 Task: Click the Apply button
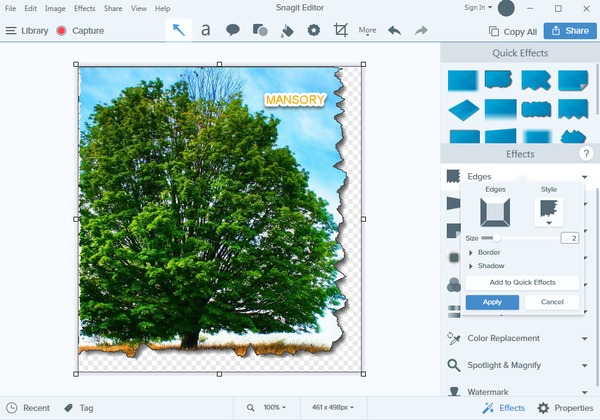[492, 302]
